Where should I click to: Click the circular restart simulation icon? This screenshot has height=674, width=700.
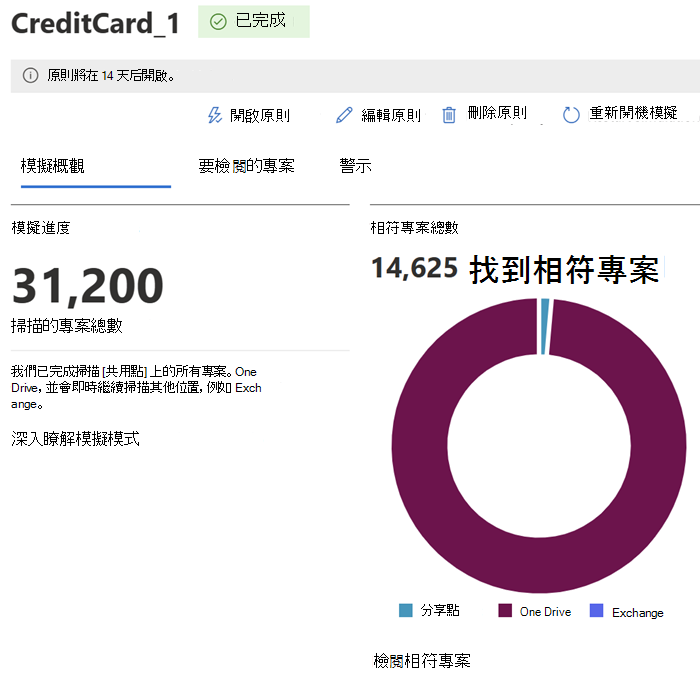(571, 115)
